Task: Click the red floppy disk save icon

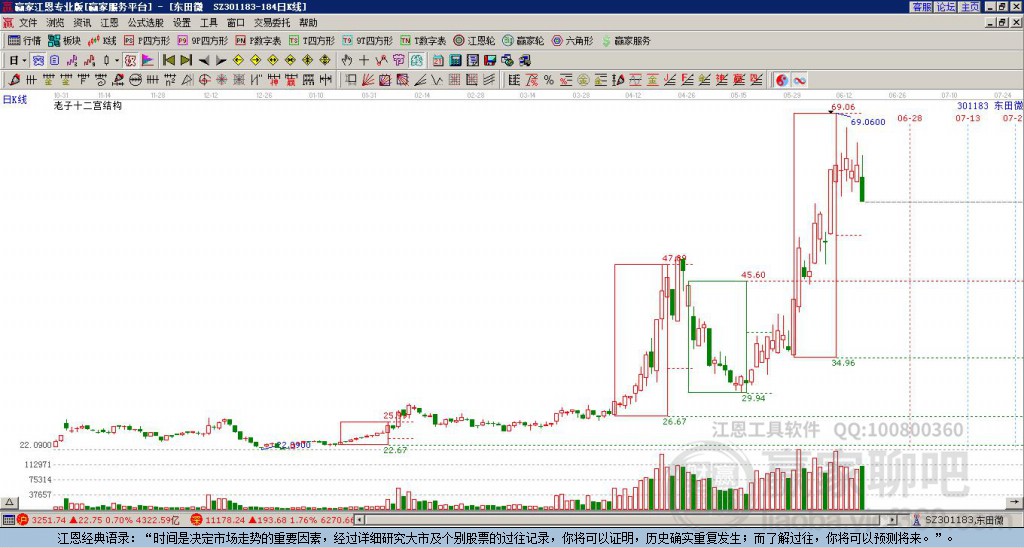Action: coord(490,61)
